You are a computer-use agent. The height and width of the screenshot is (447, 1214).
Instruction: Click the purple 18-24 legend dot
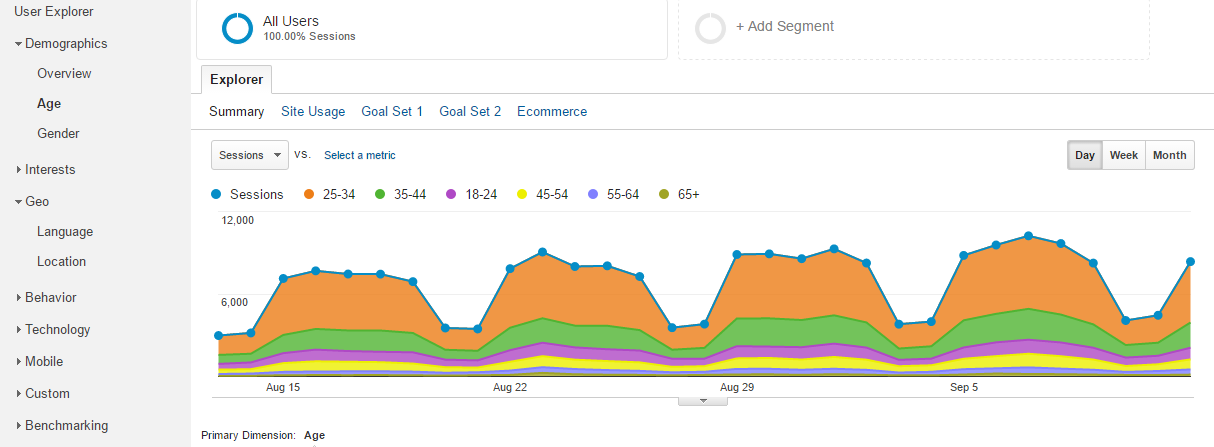tap(451, 194)
